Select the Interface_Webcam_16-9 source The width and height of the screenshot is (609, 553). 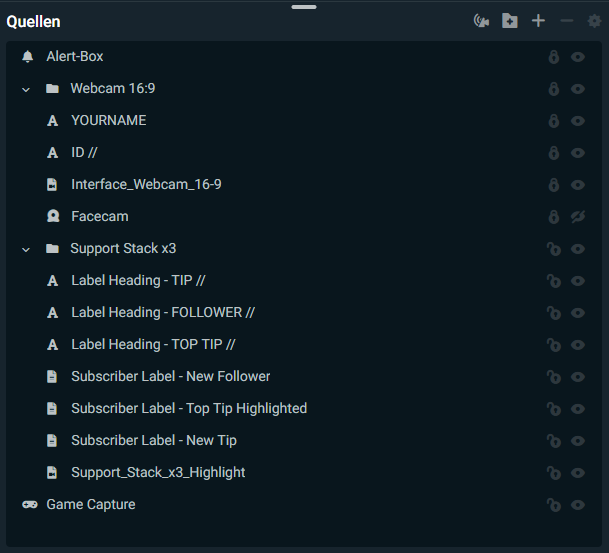146,185
